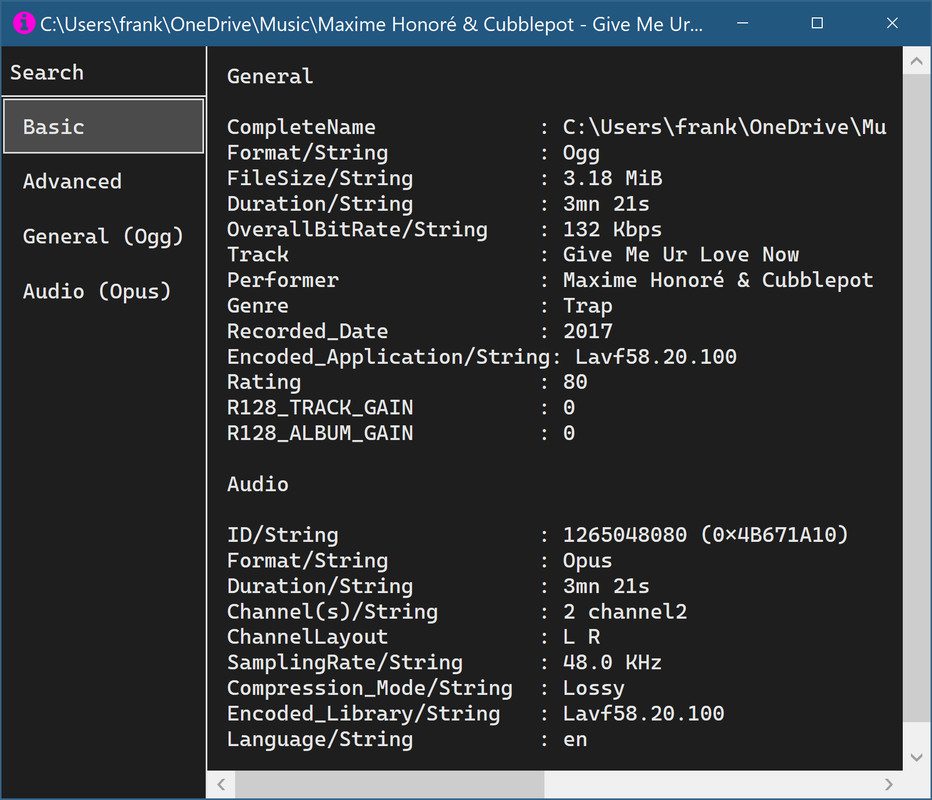
Task: Click the vertical scrollbar down arrow
Action: (x=917, y=757)
